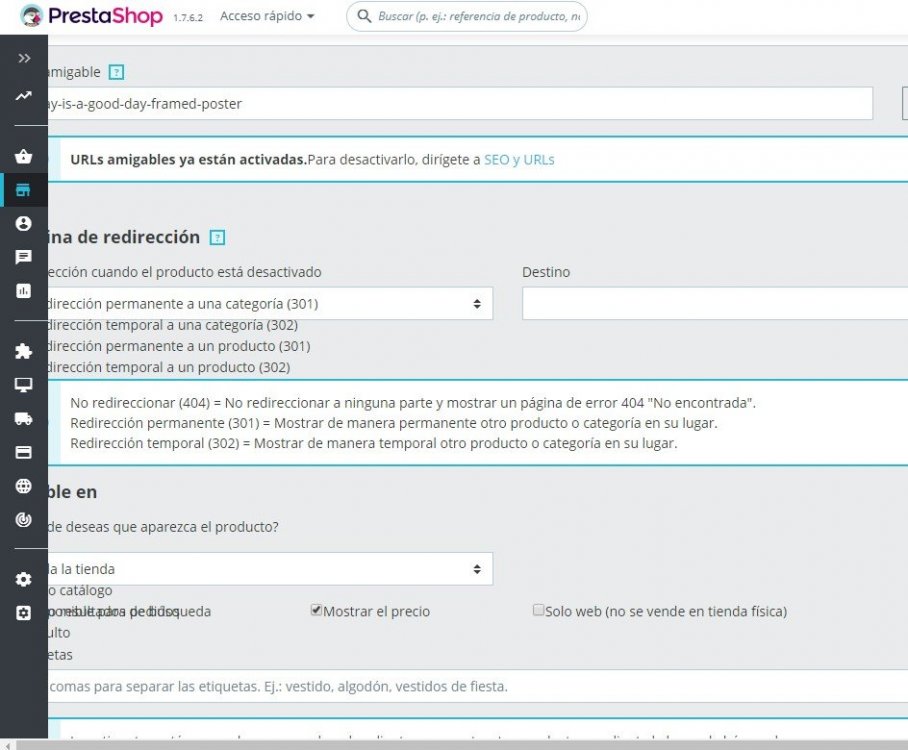
Task: Click inside the product search bar
Action: (x=470, y=16)
